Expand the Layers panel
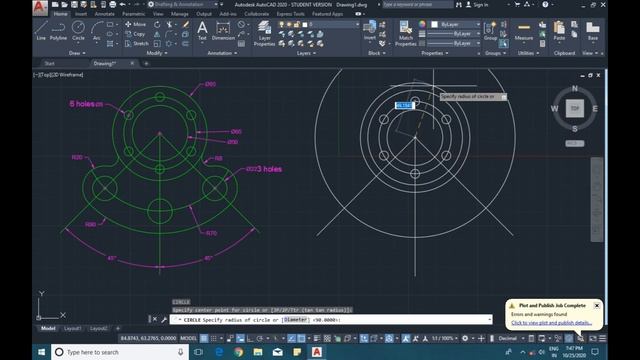Image resolution: width=640 pixels, height=360 pixels. pyautogui.click(x=306, y=53)
